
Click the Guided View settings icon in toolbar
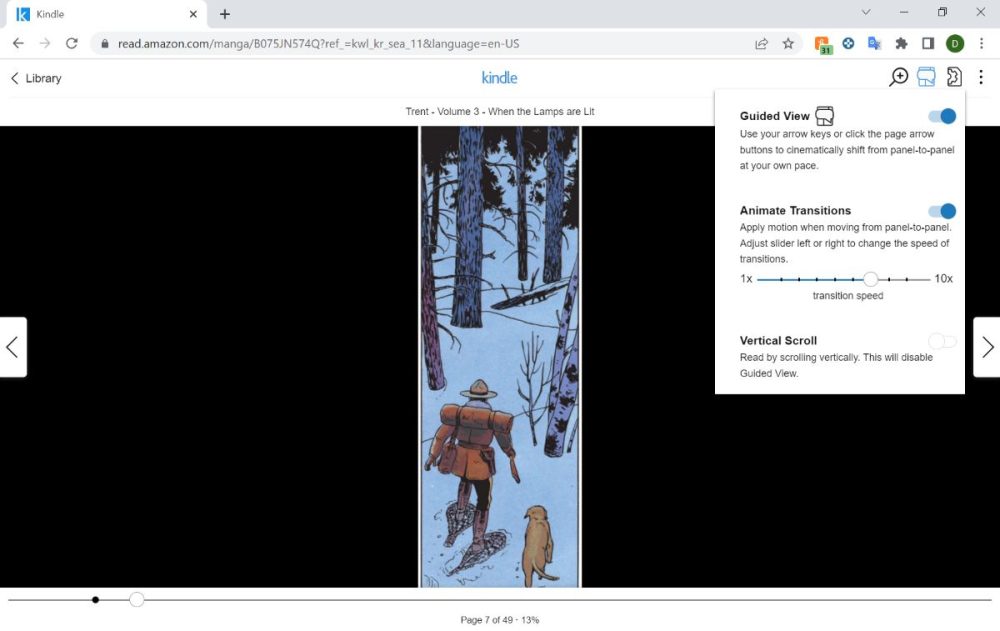pyautogui.click(x=926, y=77)
